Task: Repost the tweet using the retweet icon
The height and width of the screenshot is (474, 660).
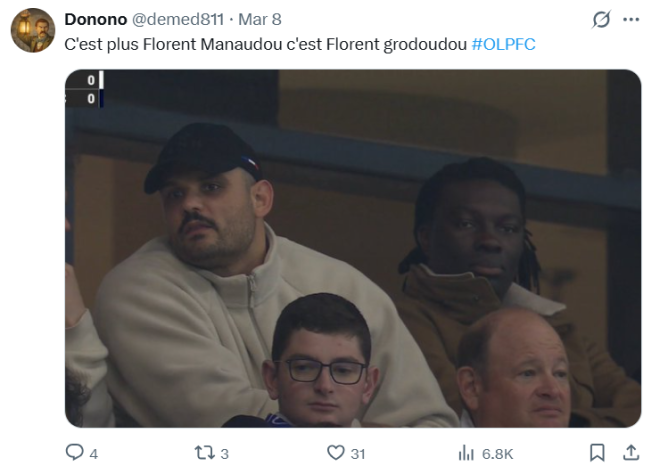Action: [x=204, y=453]
